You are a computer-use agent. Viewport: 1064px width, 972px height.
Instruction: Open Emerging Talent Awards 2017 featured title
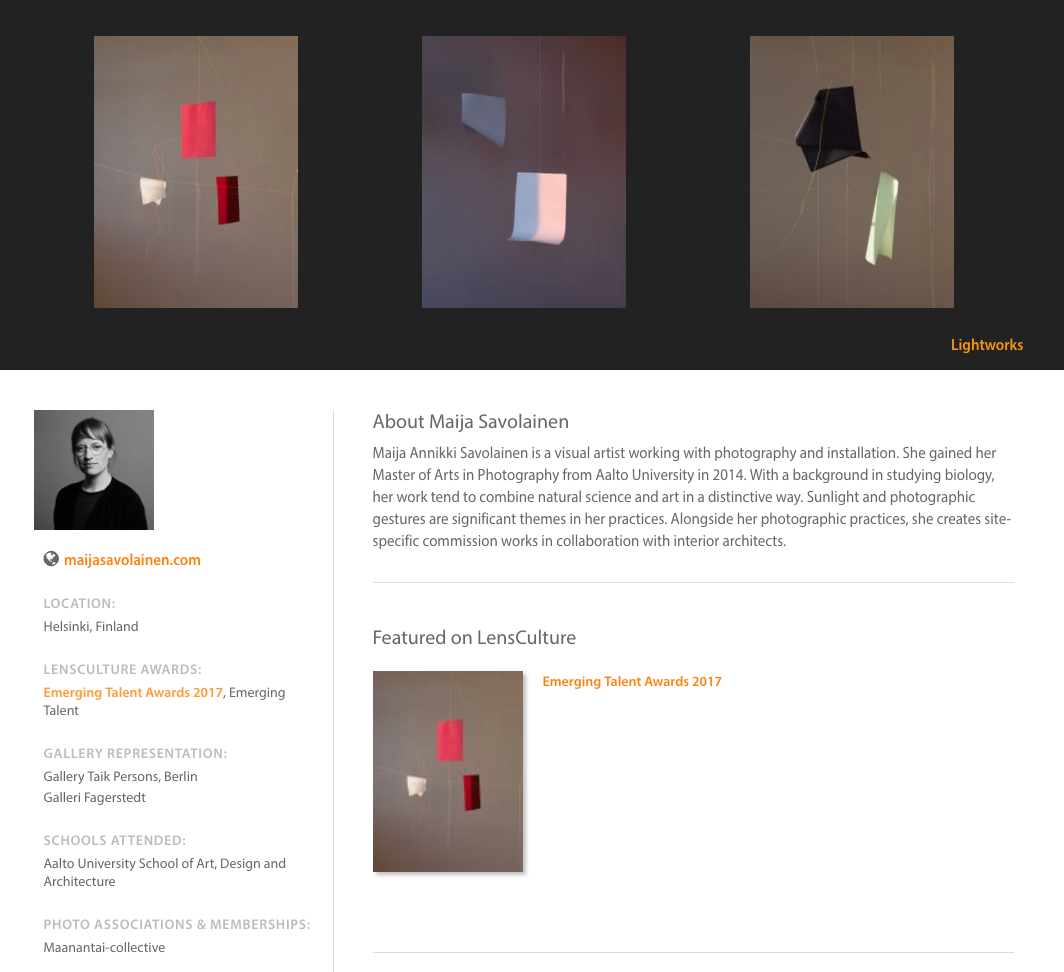[x=632, y=681]
